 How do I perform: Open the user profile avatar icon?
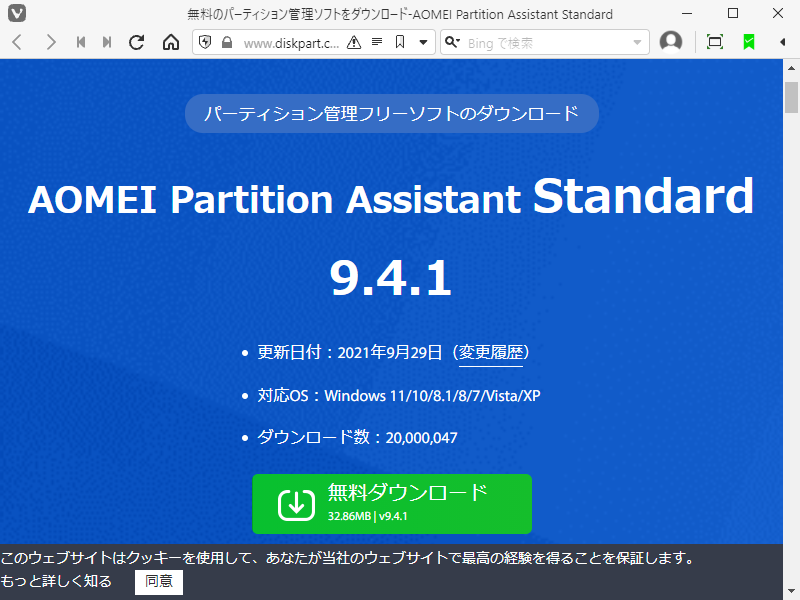pos(671,42)
